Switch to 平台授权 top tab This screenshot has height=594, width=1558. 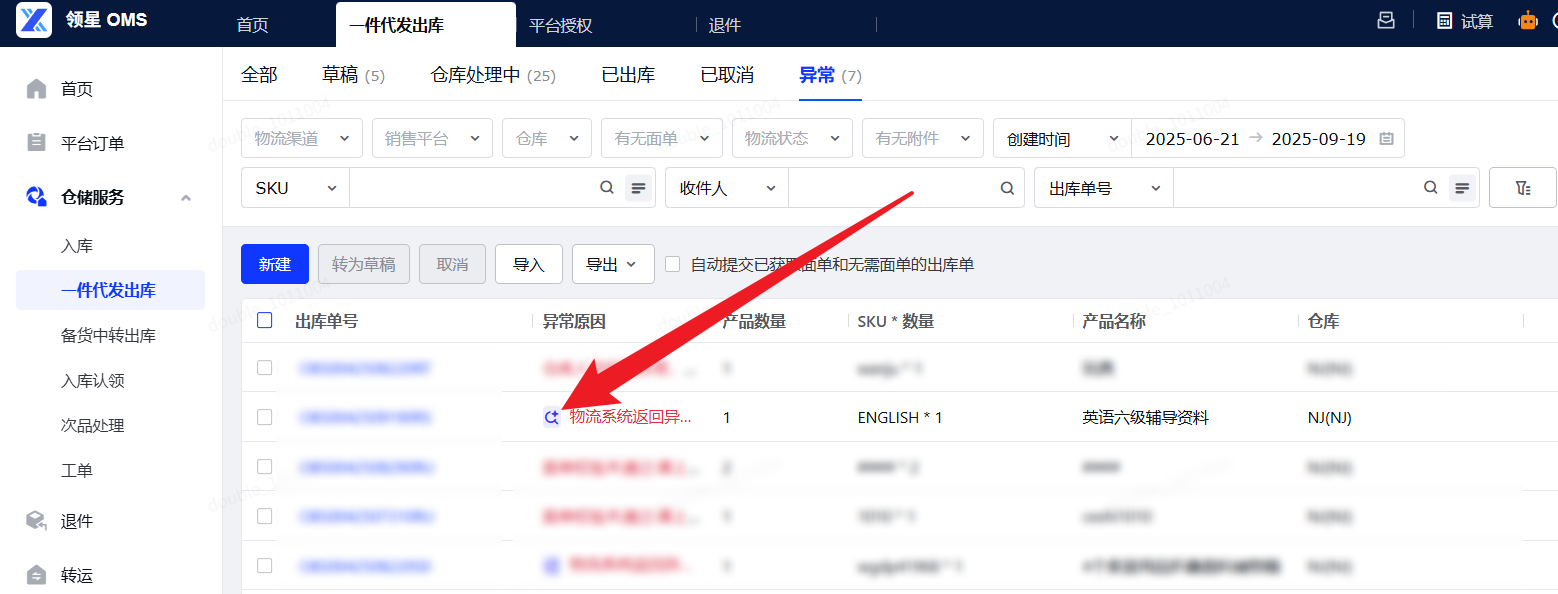point(561,25)
